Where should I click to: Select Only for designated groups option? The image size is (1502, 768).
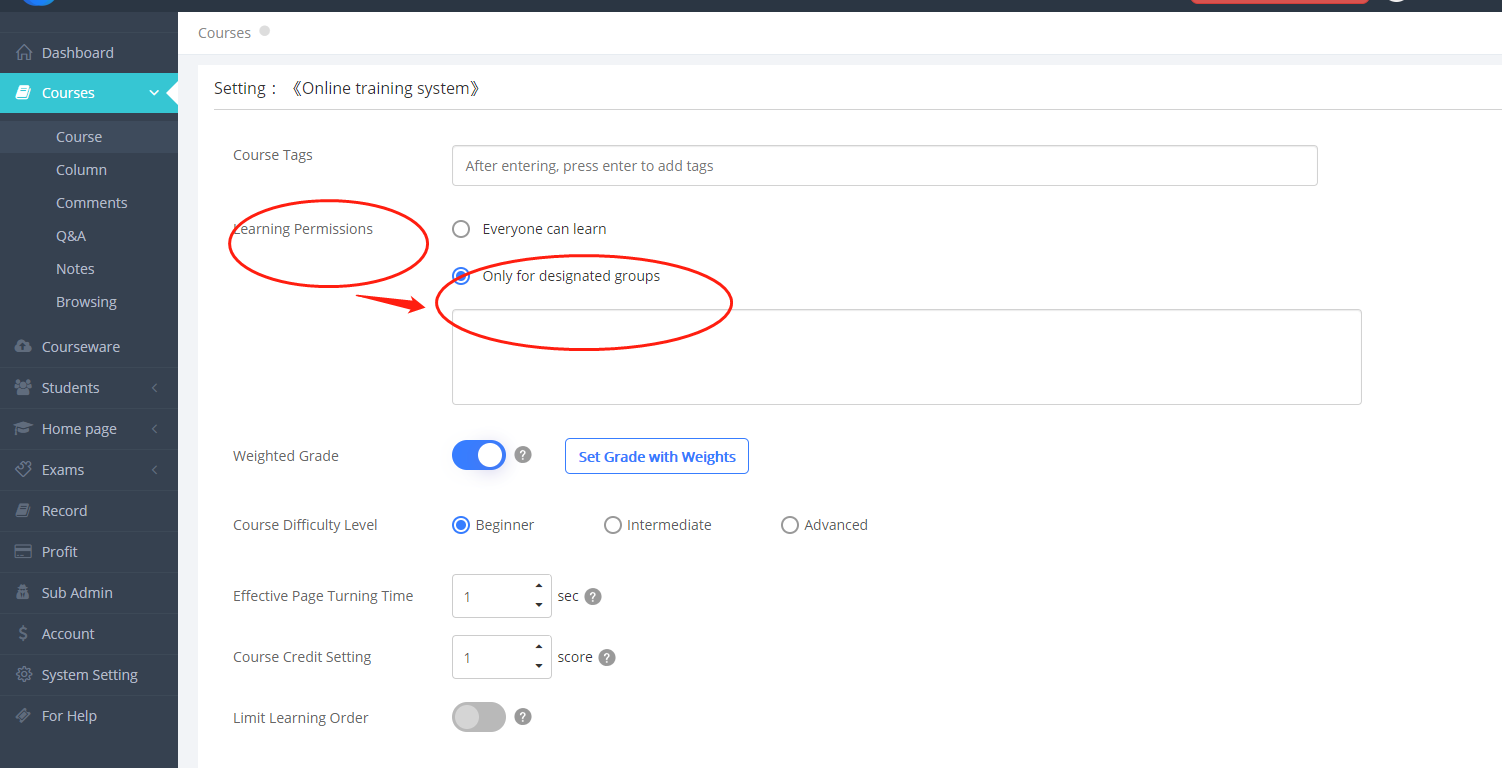click(x=461, y=276)
